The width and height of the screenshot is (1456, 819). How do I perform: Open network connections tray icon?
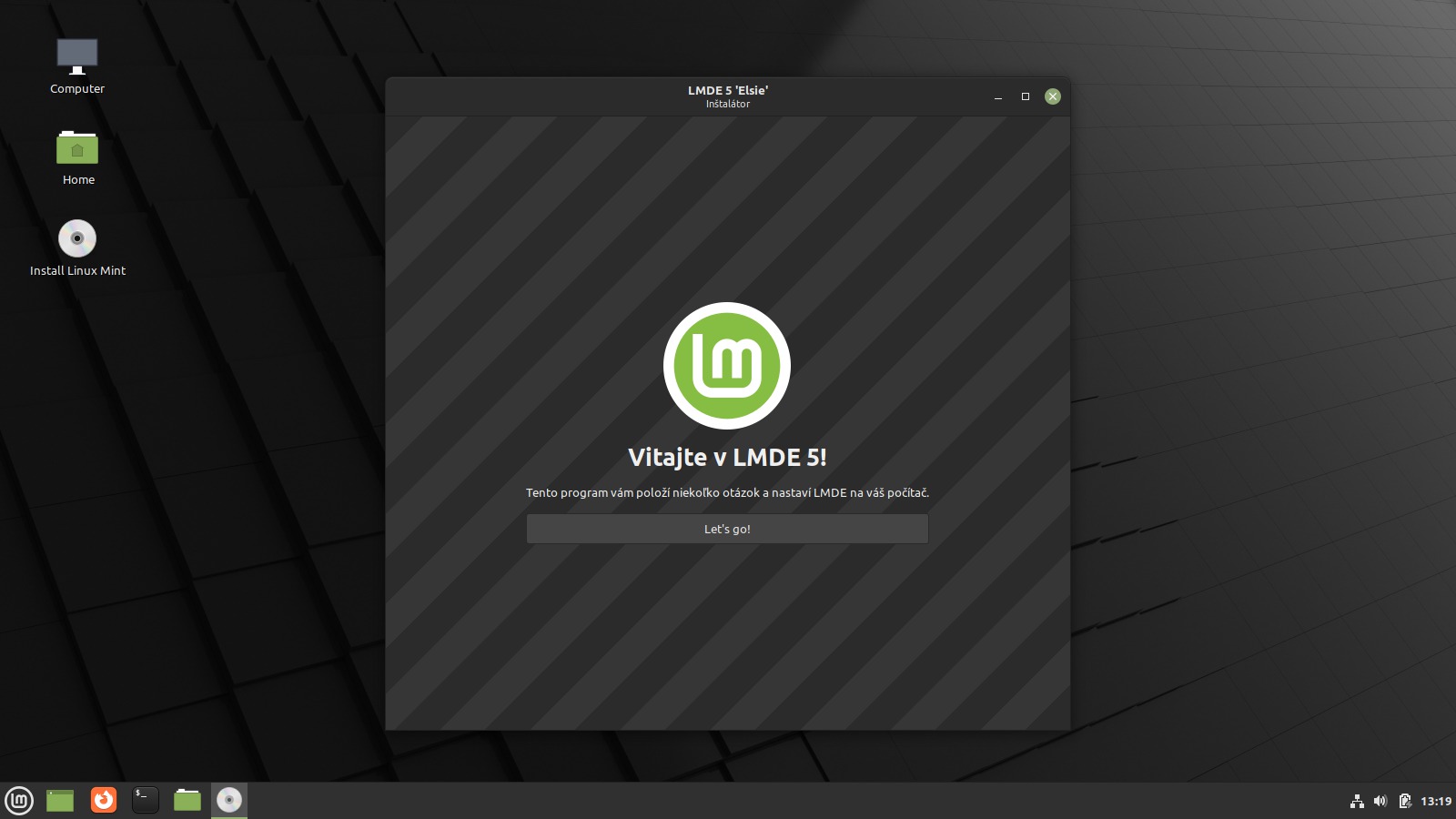(1357, 801)
